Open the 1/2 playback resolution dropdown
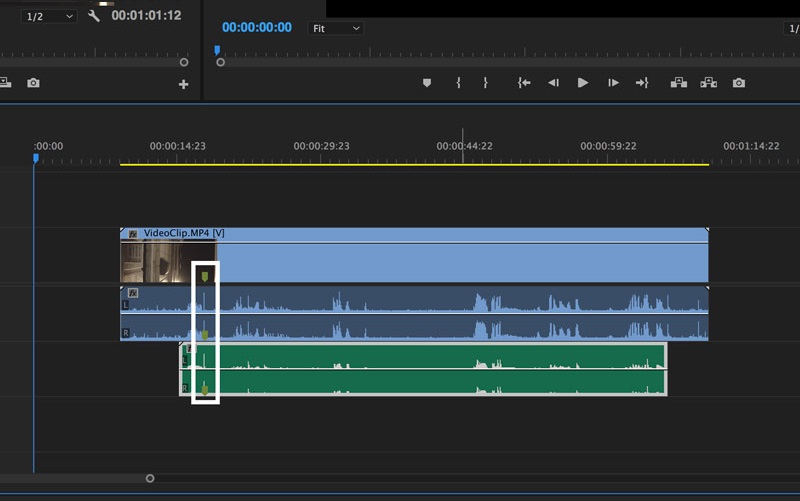The width and height of the screenshot is (800, 501). click(49, 16)
